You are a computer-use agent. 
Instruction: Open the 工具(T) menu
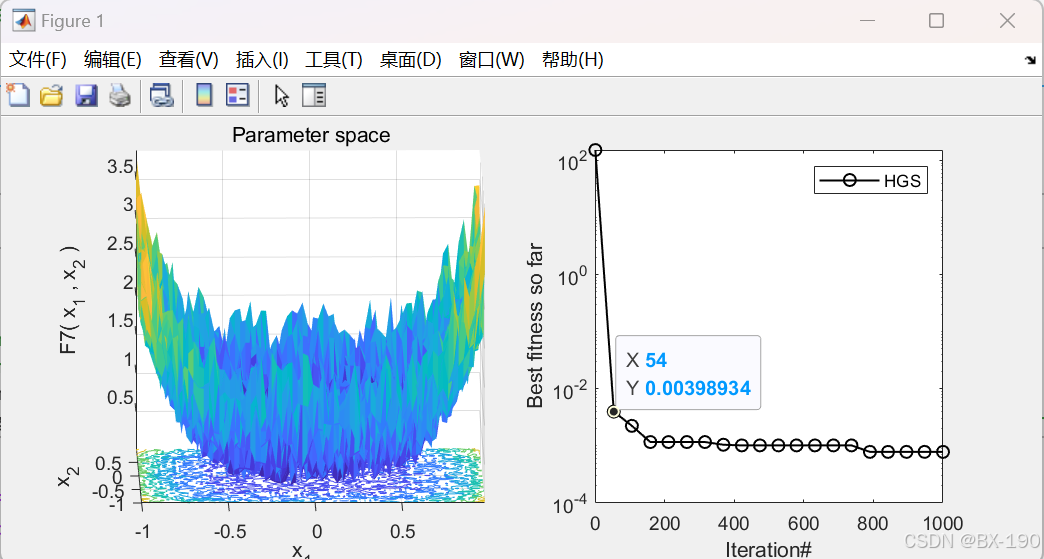point(334,60)
